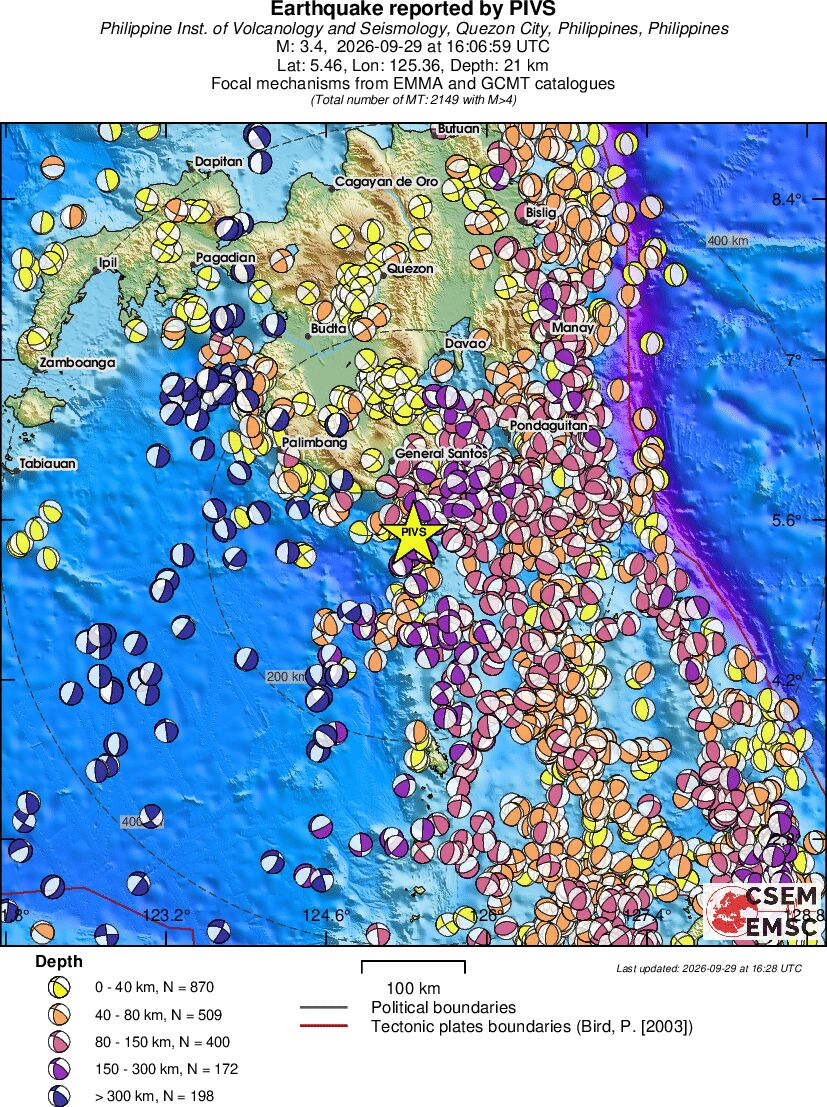Image resolution: width=827 pixels, height=1107 pixels.
Task: Click the CSEM EMSC logo
Action: click(x=763, y=911)
